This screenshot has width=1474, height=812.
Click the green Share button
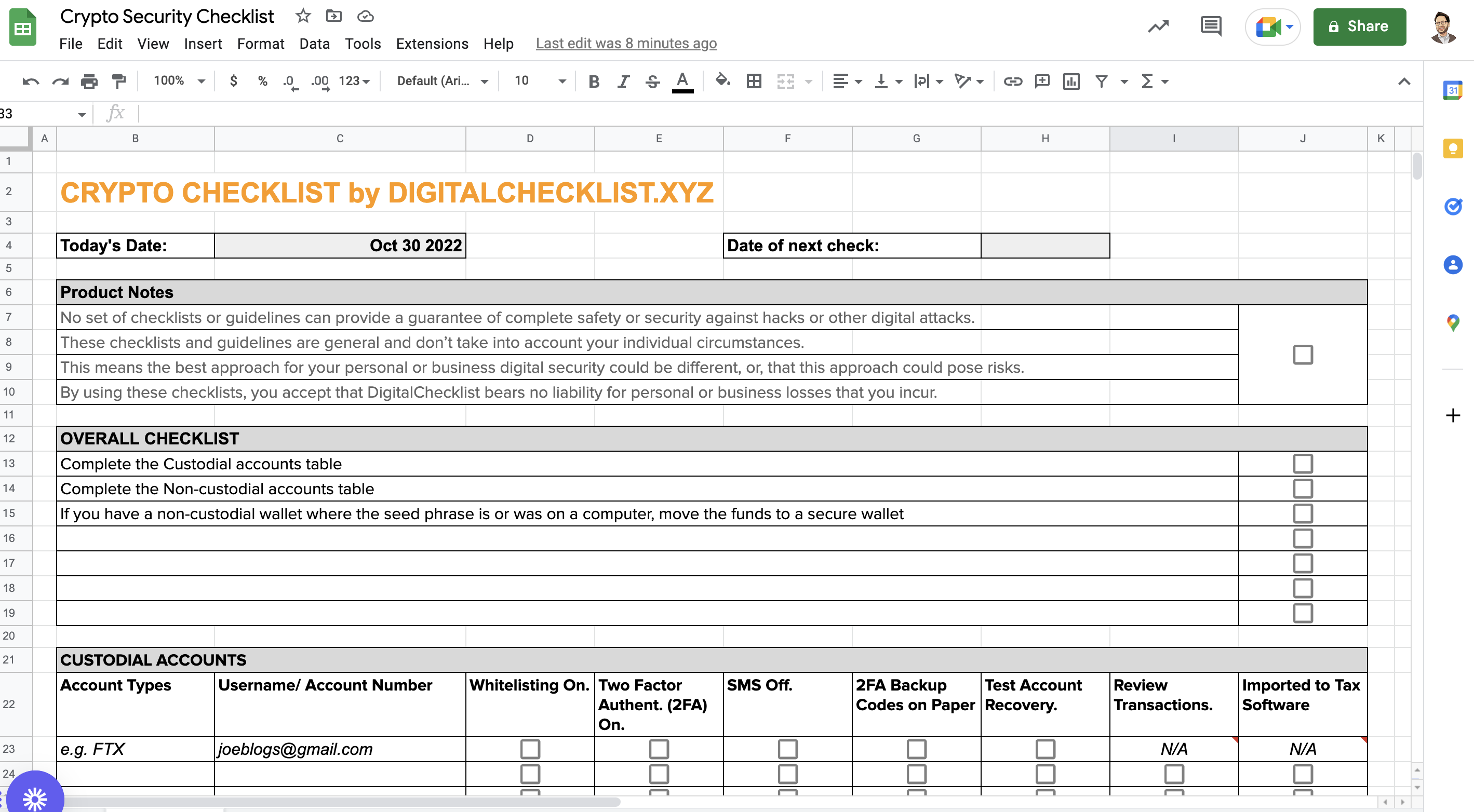(x=1360, y=26)
